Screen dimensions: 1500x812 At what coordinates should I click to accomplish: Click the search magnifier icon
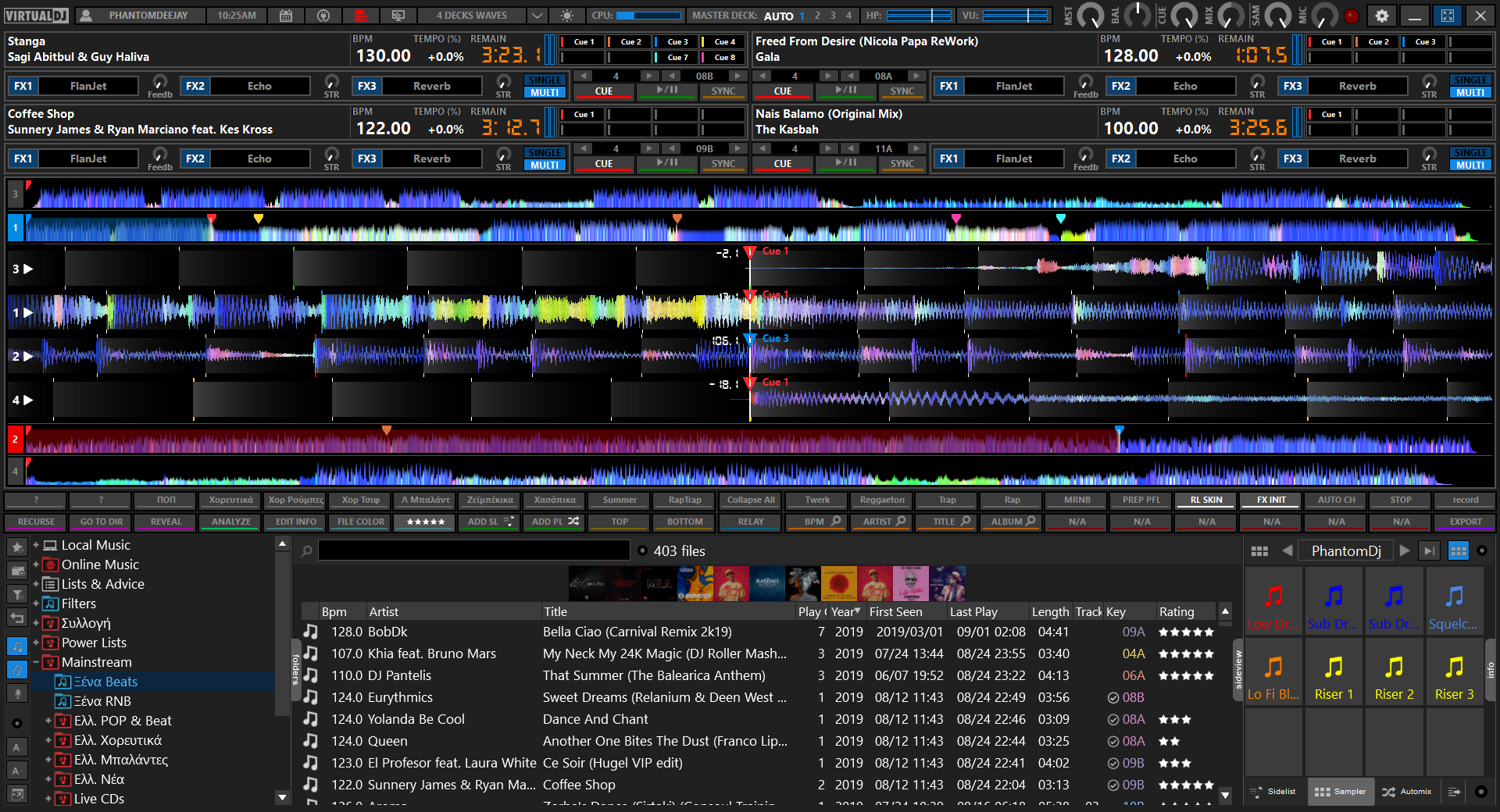(x=307, y=551)
